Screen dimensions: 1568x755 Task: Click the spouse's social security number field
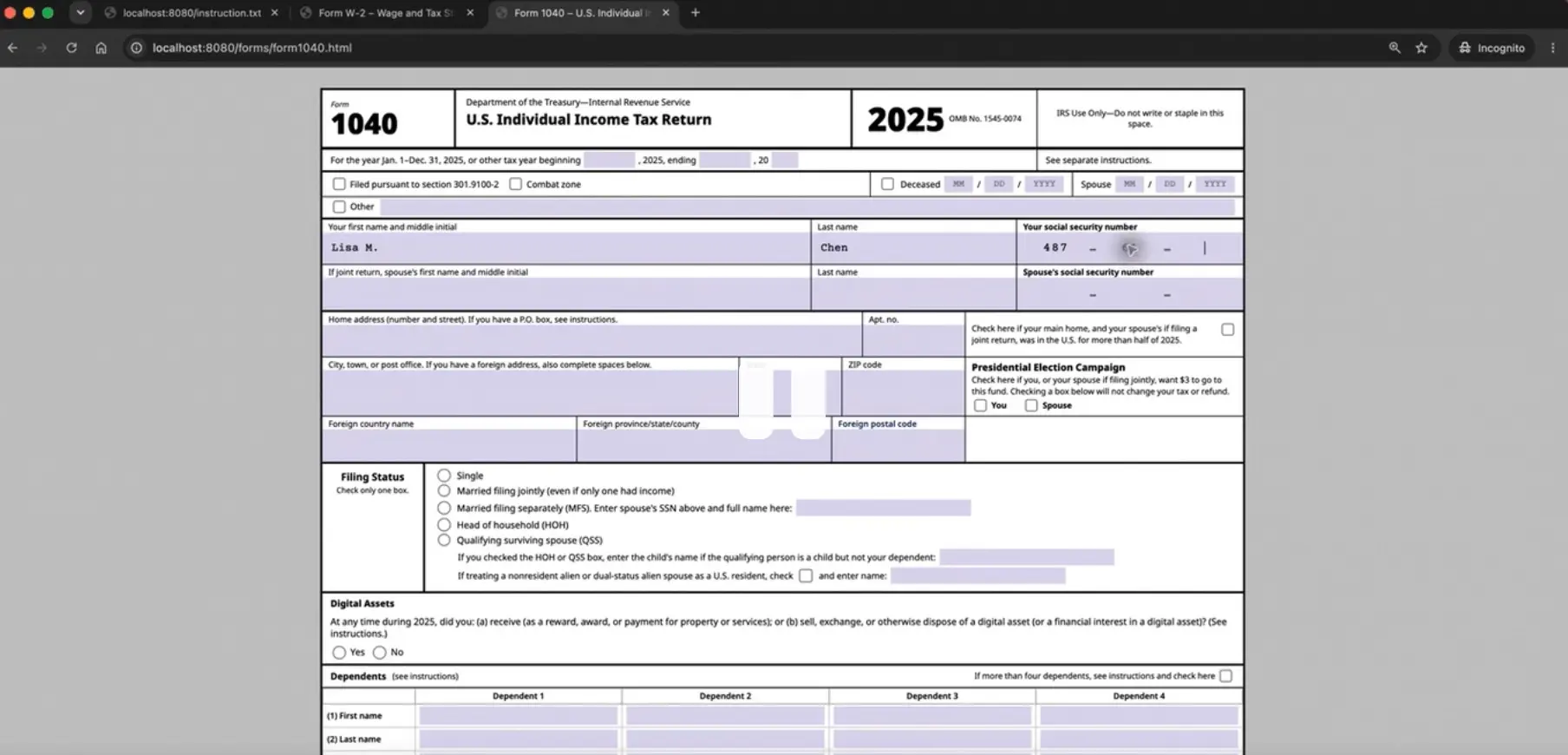(x=1129, y=294)
